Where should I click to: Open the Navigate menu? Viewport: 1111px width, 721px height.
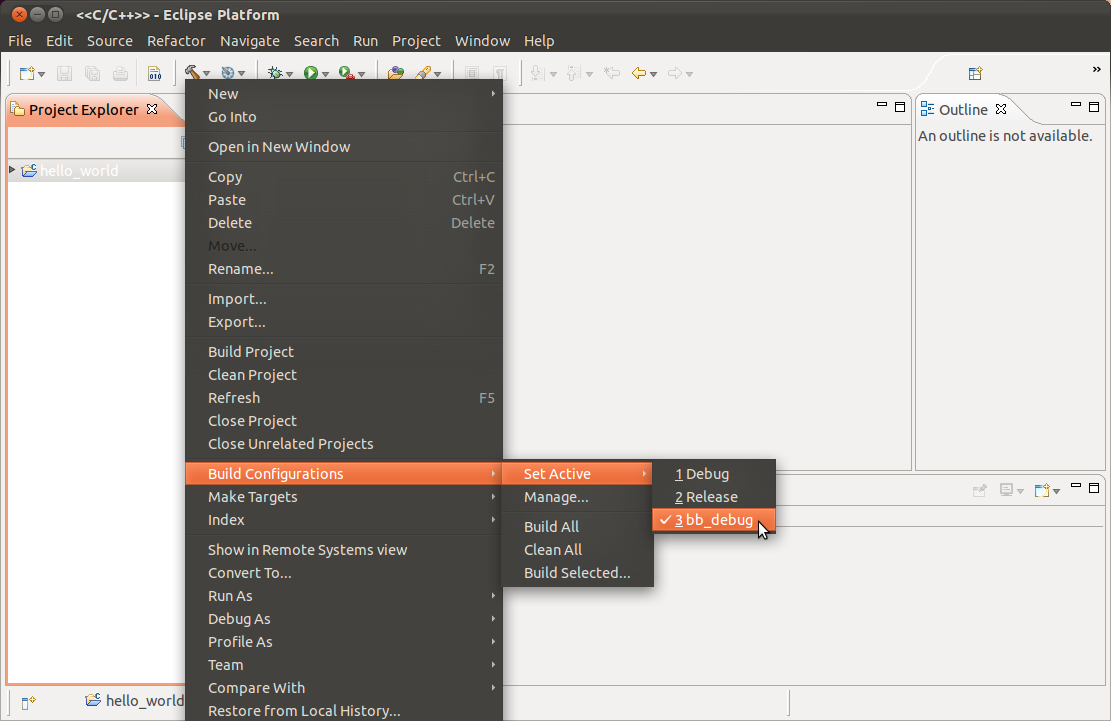pos(249,41)
